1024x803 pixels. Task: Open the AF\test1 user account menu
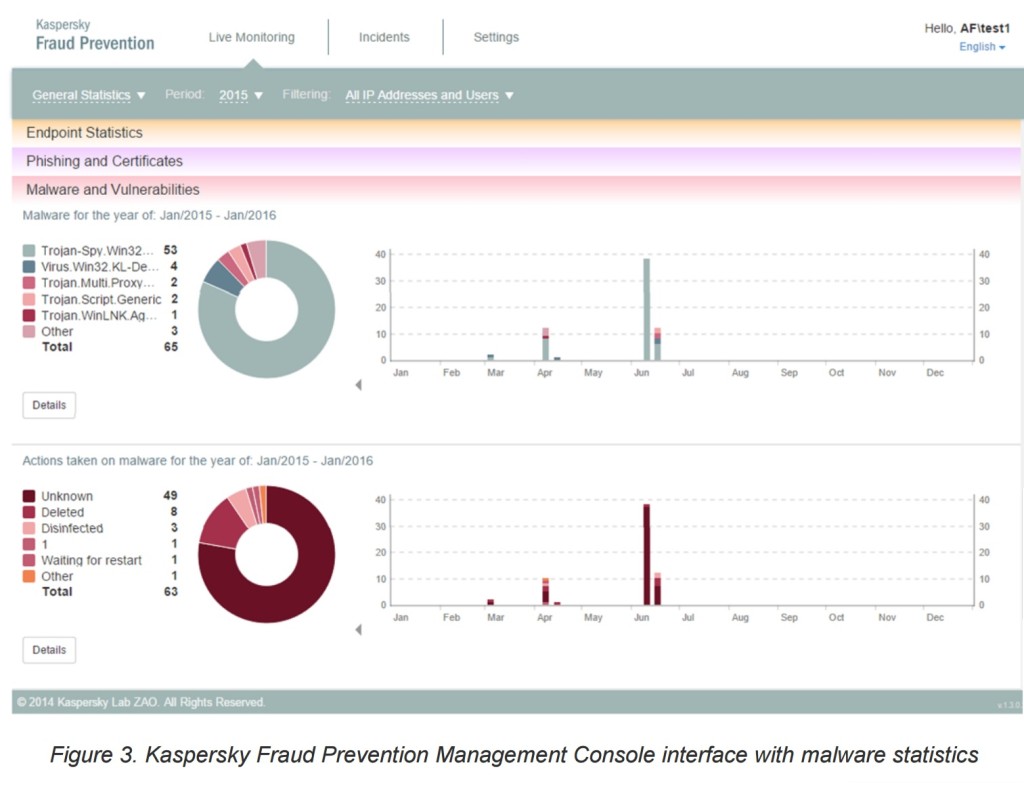click(984, 28)
